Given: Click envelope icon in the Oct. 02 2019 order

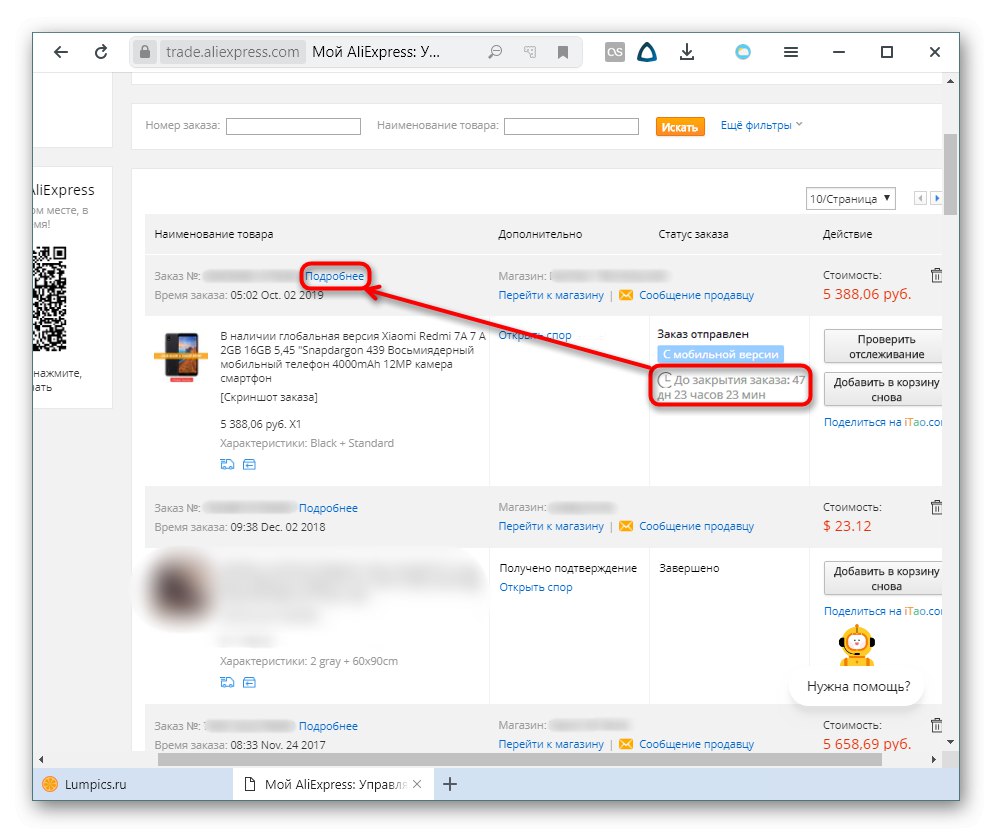Looking at the screenshot, I should click(x=626, y=295).
